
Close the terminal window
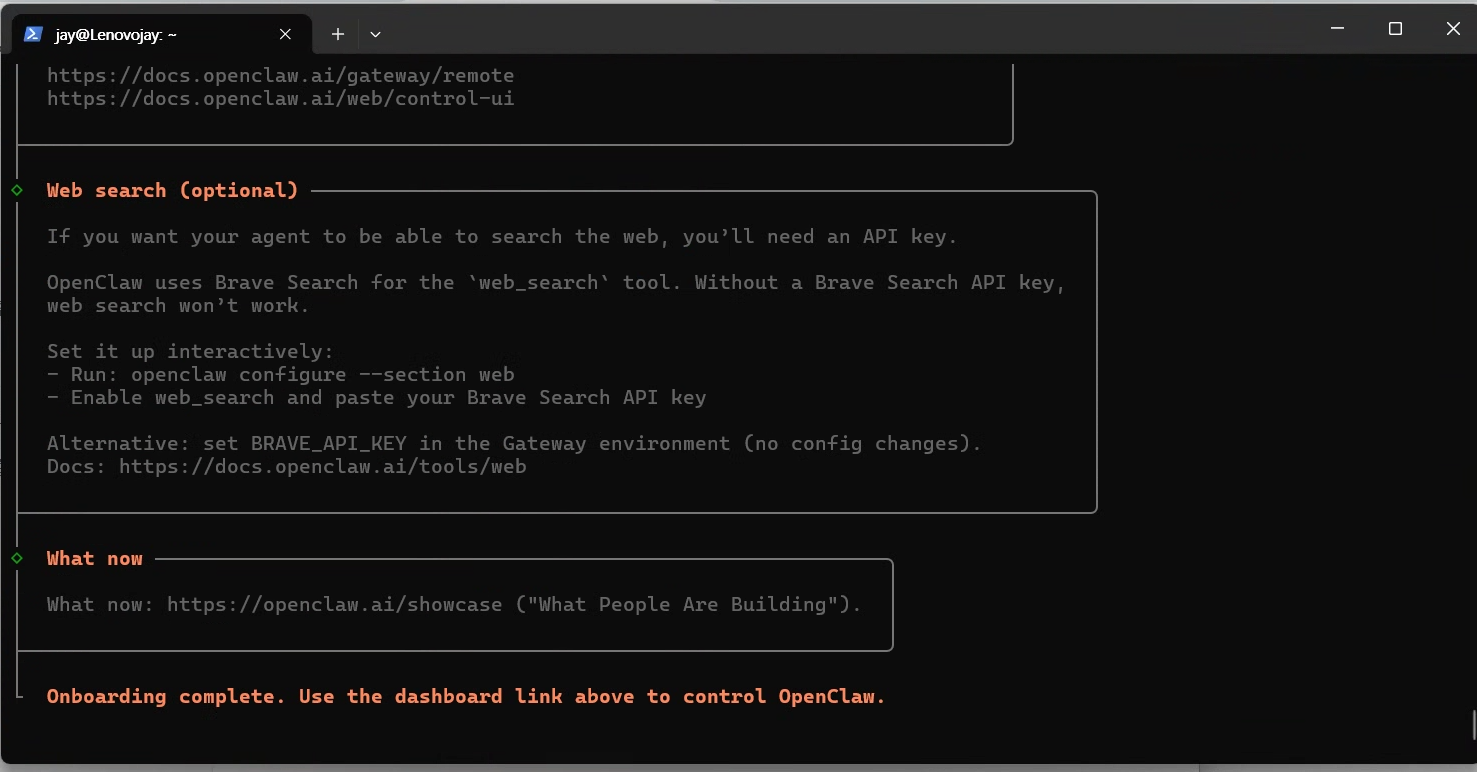click(1453, 29)
